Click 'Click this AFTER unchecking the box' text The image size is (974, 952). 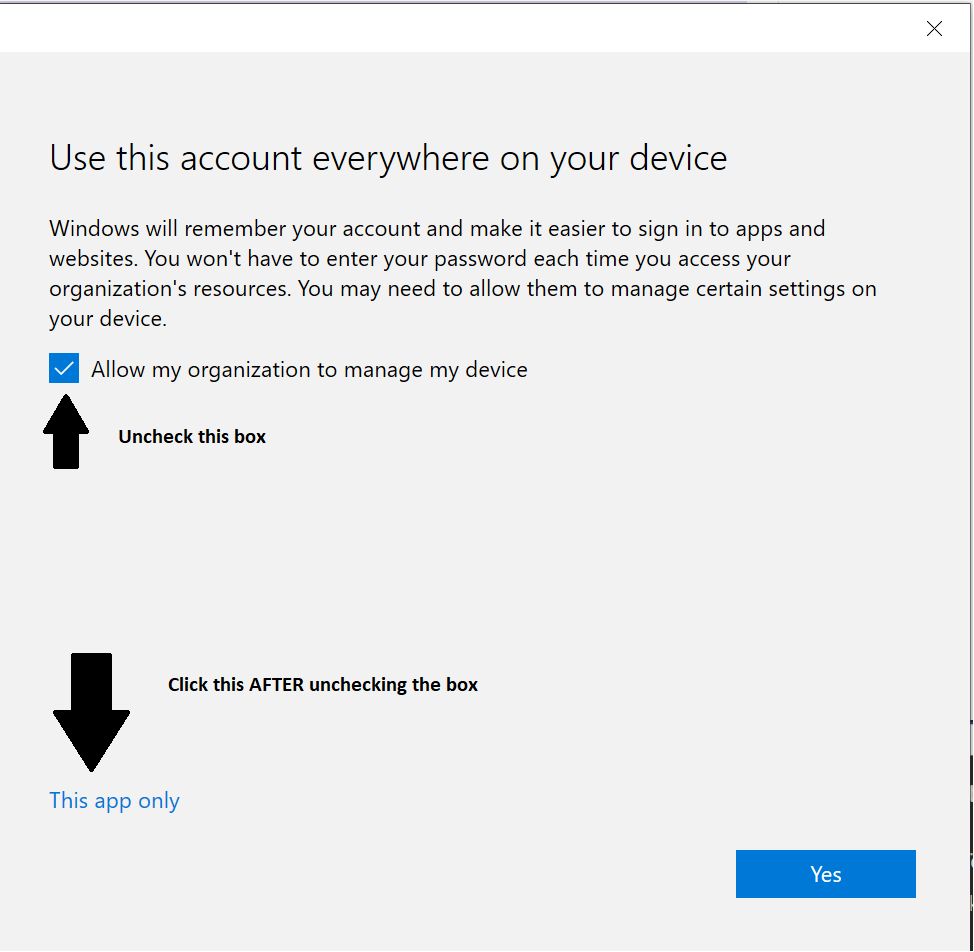(322, 685)
